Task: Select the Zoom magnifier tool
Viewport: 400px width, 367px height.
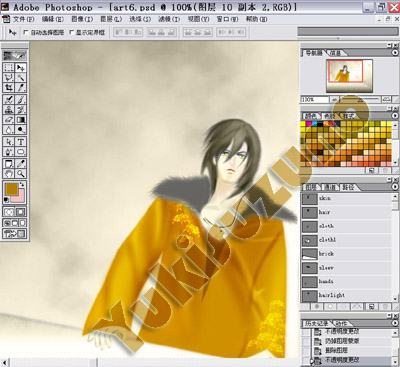Action: pyautogui.click(x=21, y=173)
